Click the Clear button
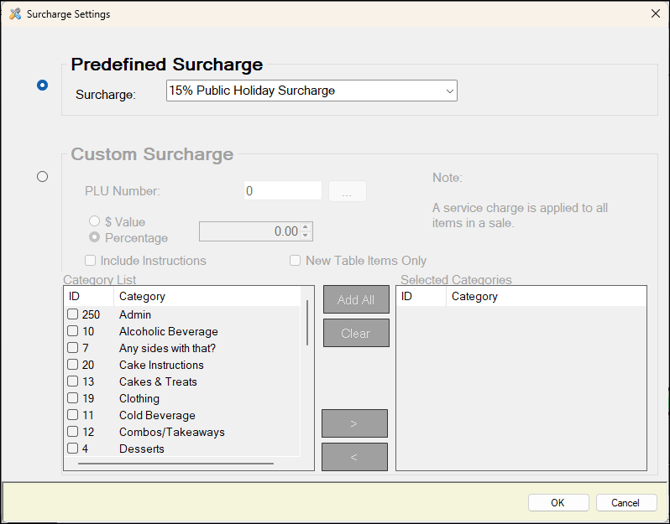The image size is (670, 524). (356, 333)
